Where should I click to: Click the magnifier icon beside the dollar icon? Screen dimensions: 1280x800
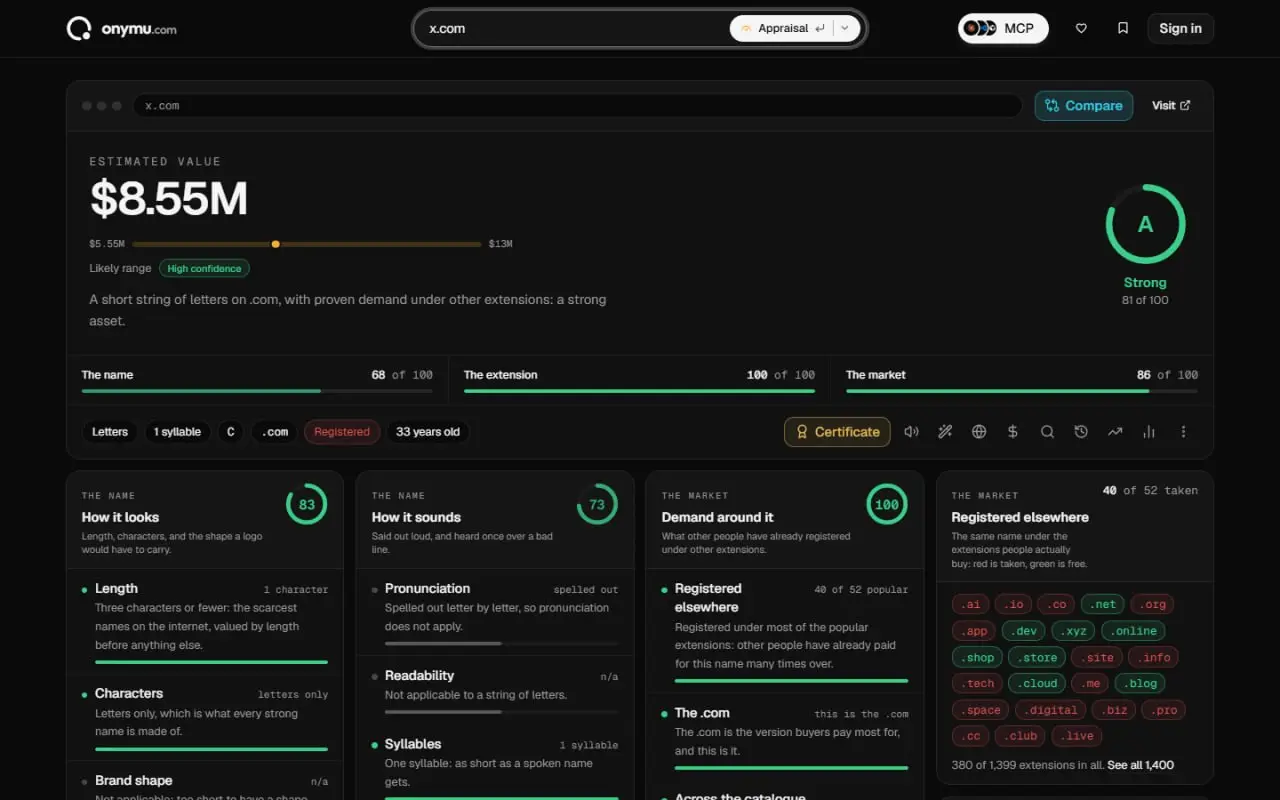[x=1047, y=432]
